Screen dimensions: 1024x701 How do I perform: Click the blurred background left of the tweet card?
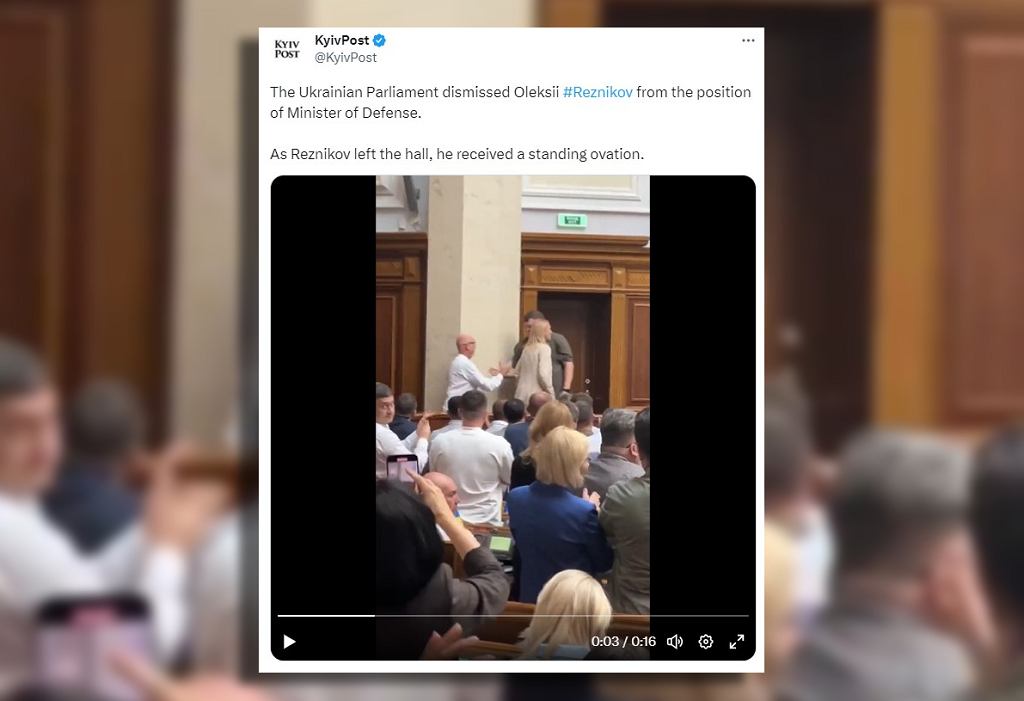[x=129, y=350]
